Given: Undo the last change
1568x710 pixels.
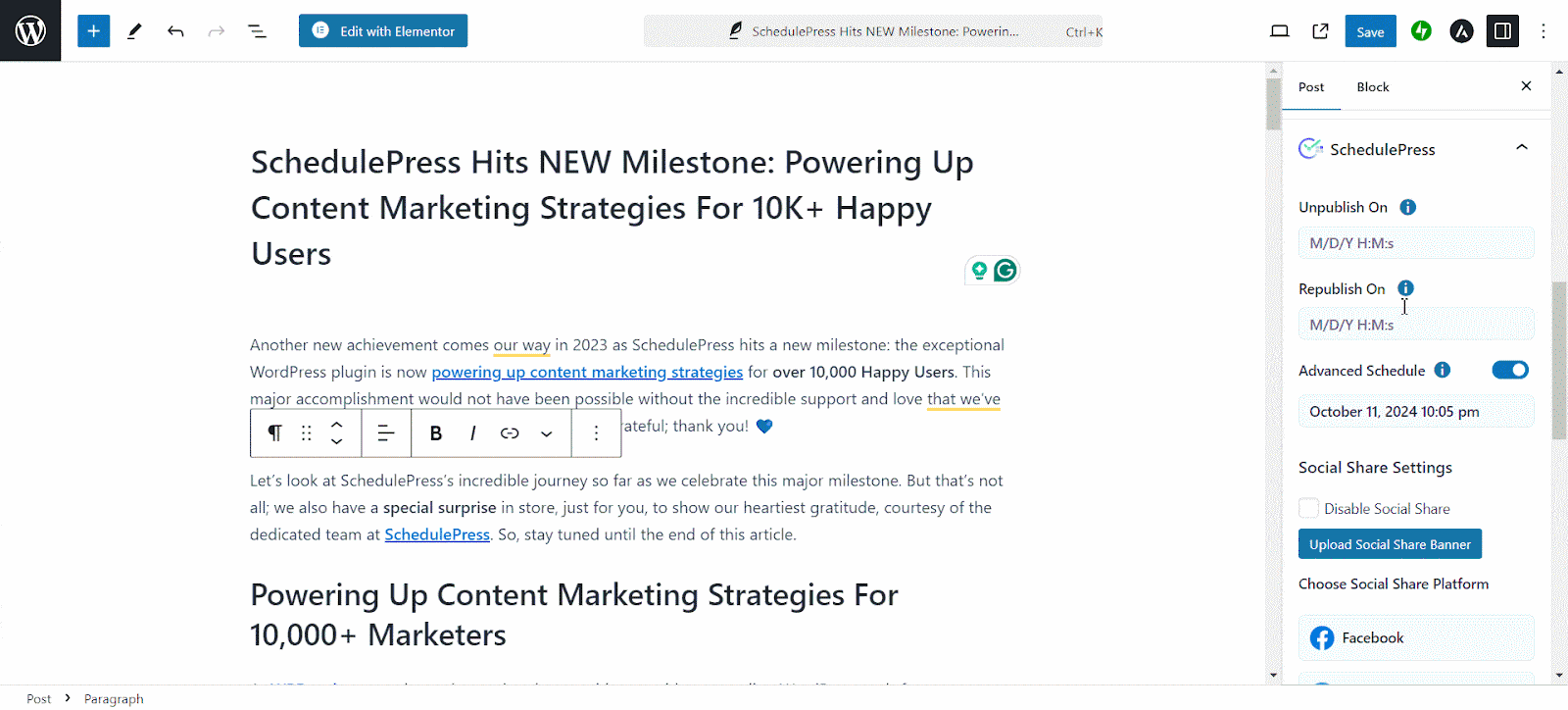Looking at the screenshot, I should click(x=175, y=31).
